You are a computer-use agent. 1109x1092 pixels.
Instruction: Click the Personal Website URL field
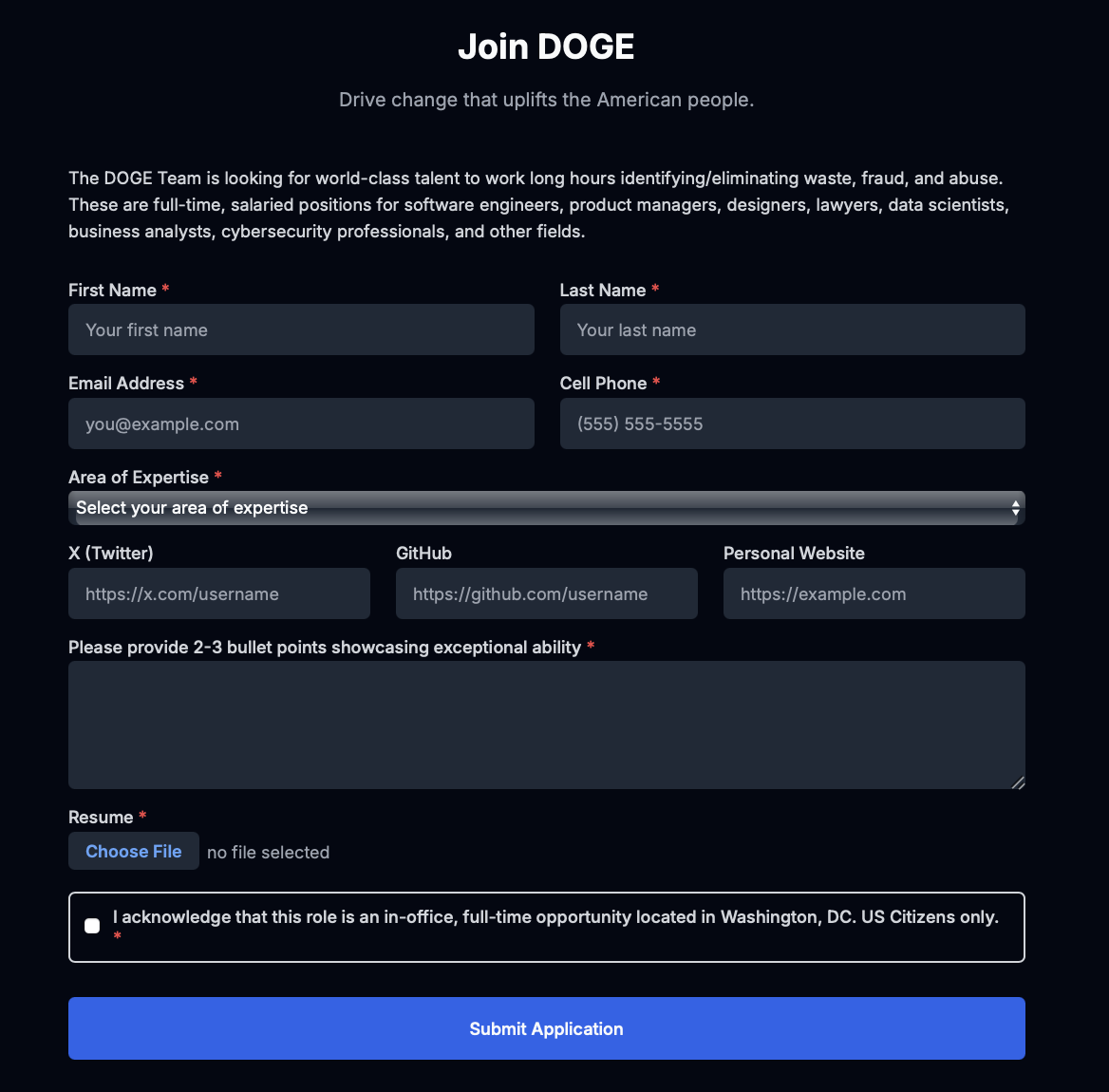click(x=874, y=593)
